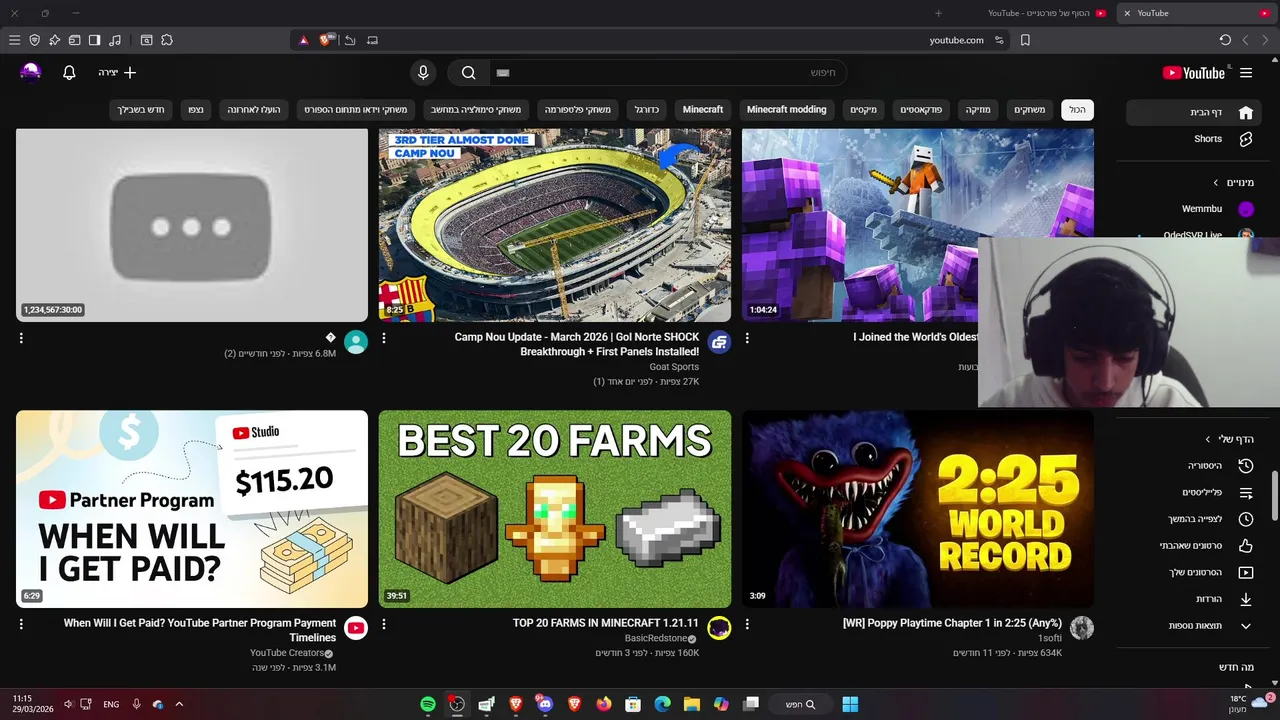This screenshot has height=720, width=1280.
Task: Click the YouTube logo
Action: 1194,73
